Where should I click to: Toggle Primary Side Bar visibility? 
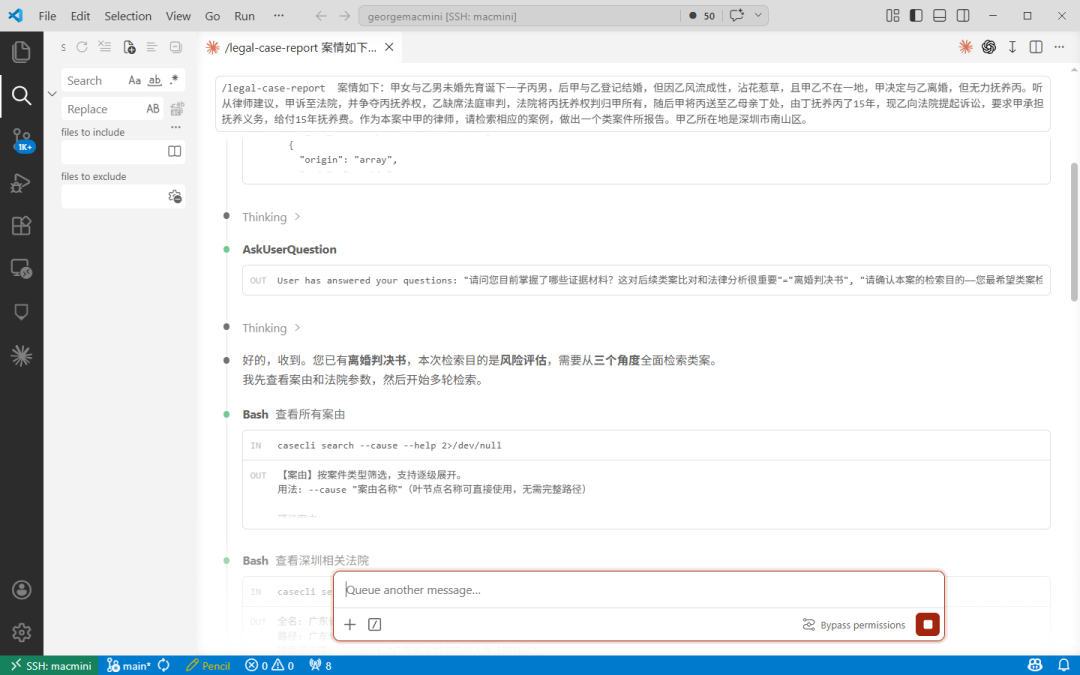pyautogui.click(x=916, y=16)
